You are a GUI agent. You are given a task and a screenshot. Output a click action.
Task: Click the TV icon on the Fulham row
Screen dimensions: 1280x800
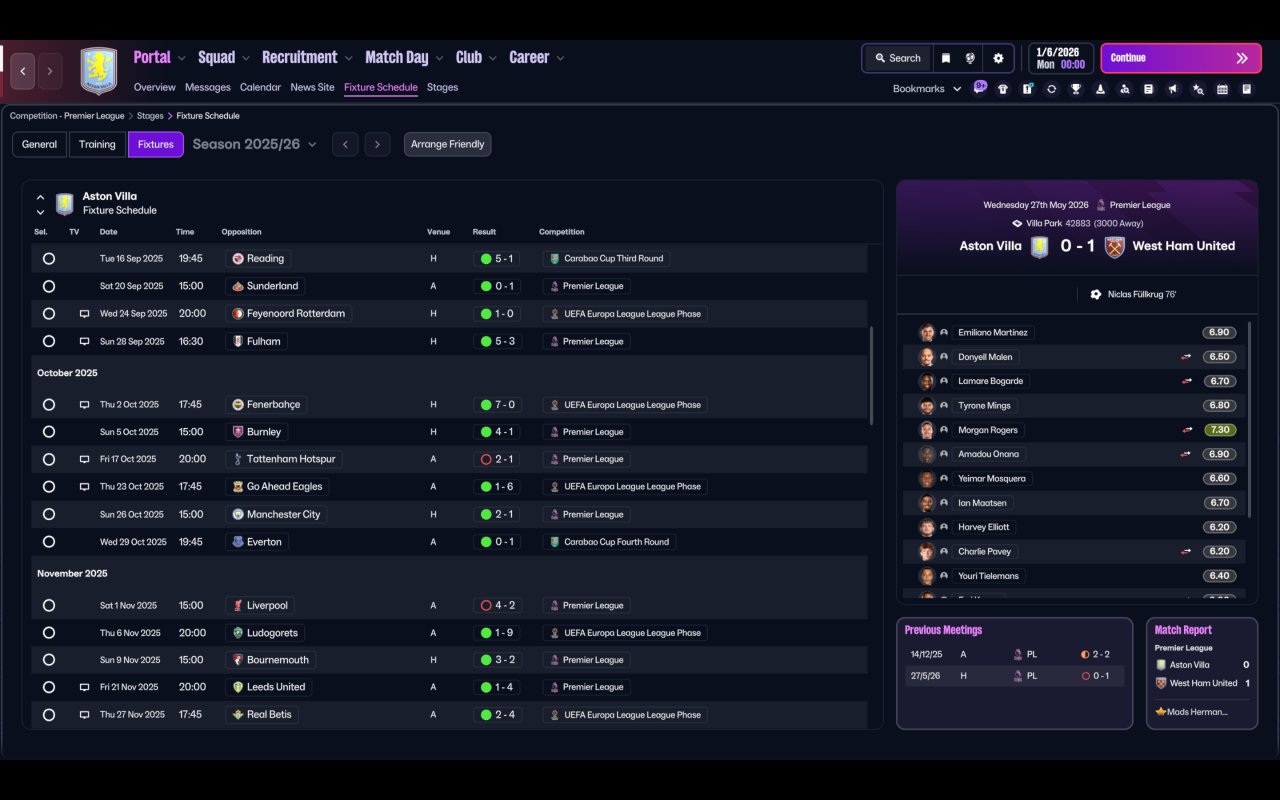pyautogui.click(x=85, y=341)
